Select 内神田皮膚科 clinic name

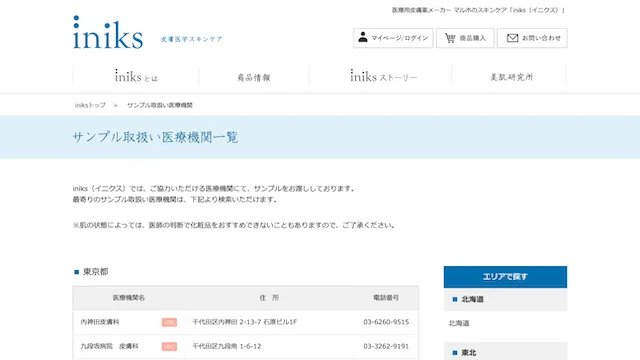click(100, 322)
